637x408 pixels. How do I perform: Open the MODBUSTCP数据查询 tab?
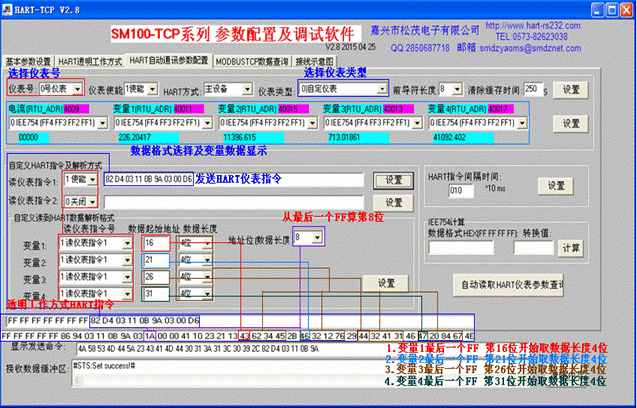[252, 62]
